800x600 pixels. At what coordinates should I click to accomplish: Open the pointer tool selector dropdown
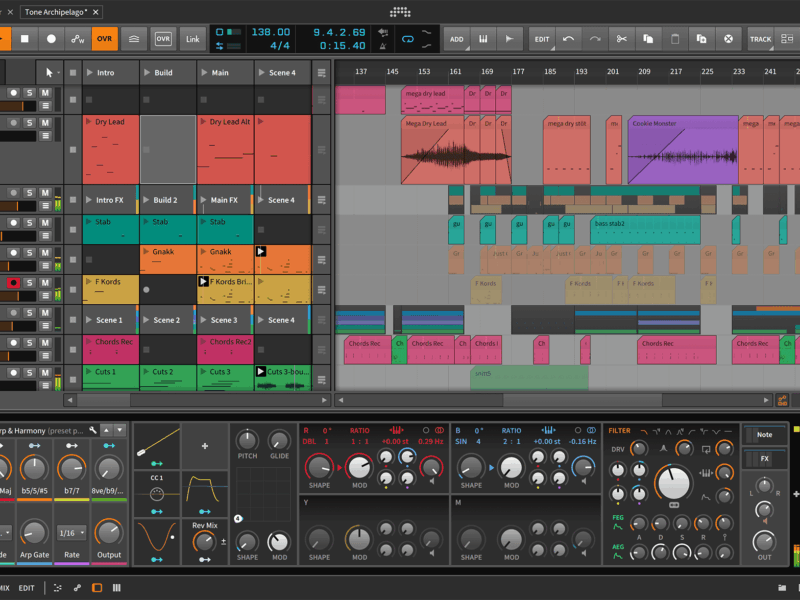(x=51, y=72)
